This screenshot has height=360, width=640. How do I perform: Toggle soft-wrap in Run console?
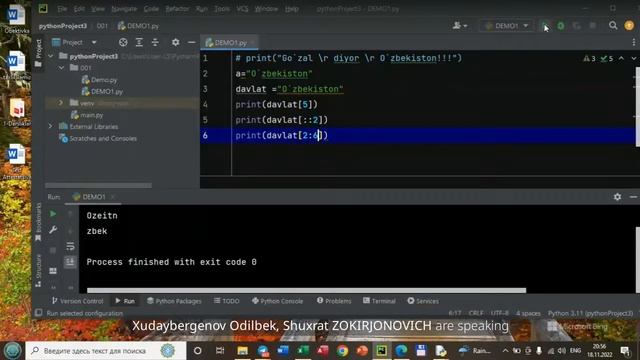pyautogui.click(x=70, y=246)
